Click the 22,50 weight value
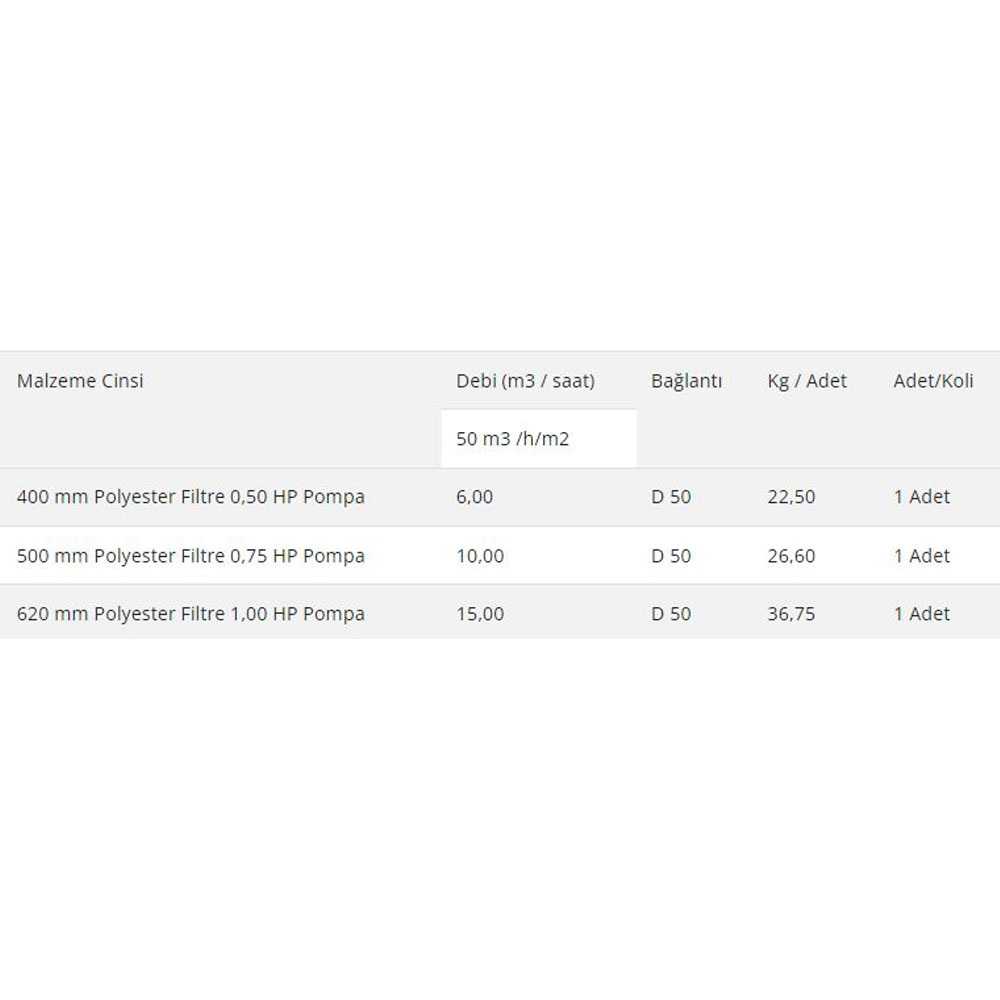1000x1000 pixels. pyautogui.click(x=791, y=497)
